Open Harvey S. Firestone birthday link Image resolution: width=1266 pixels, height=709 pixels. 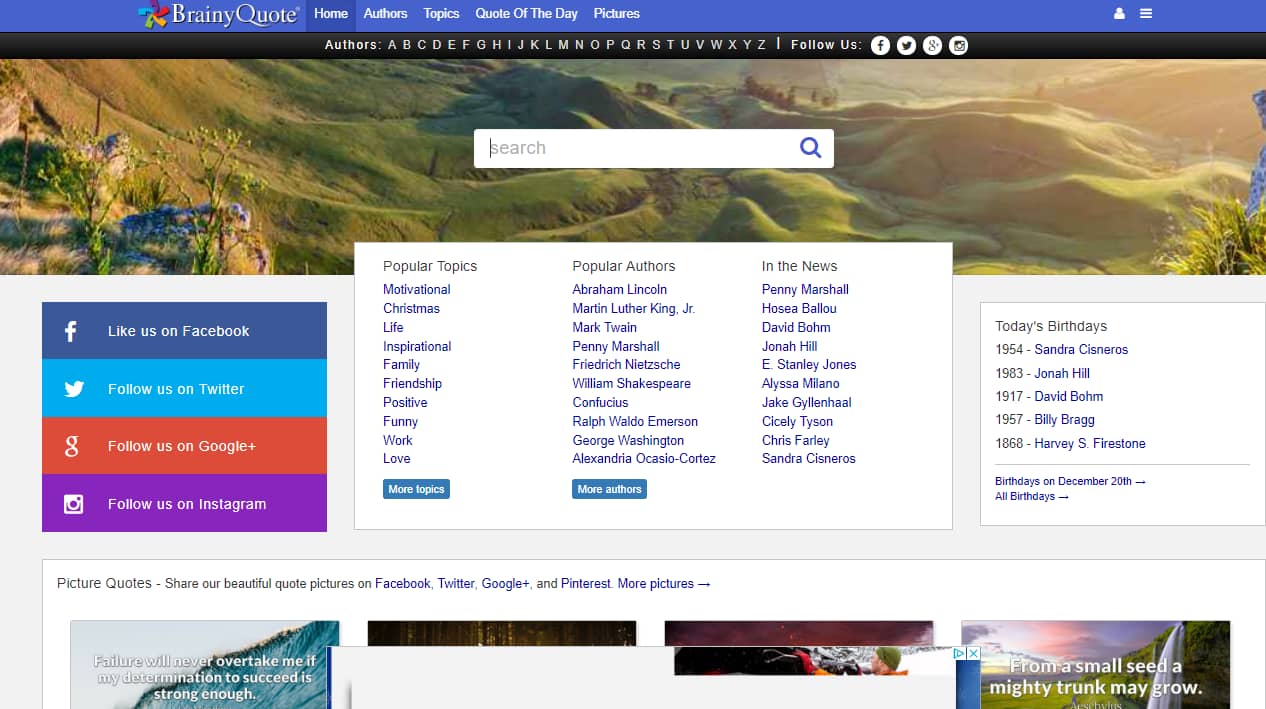coord(1090,443)
